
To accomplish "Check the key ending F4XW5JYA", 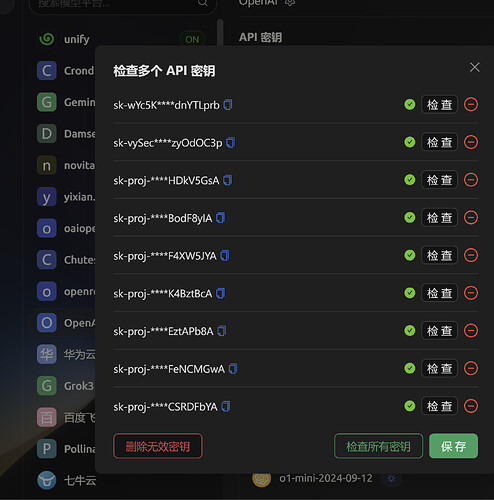I will click(439, 255).
